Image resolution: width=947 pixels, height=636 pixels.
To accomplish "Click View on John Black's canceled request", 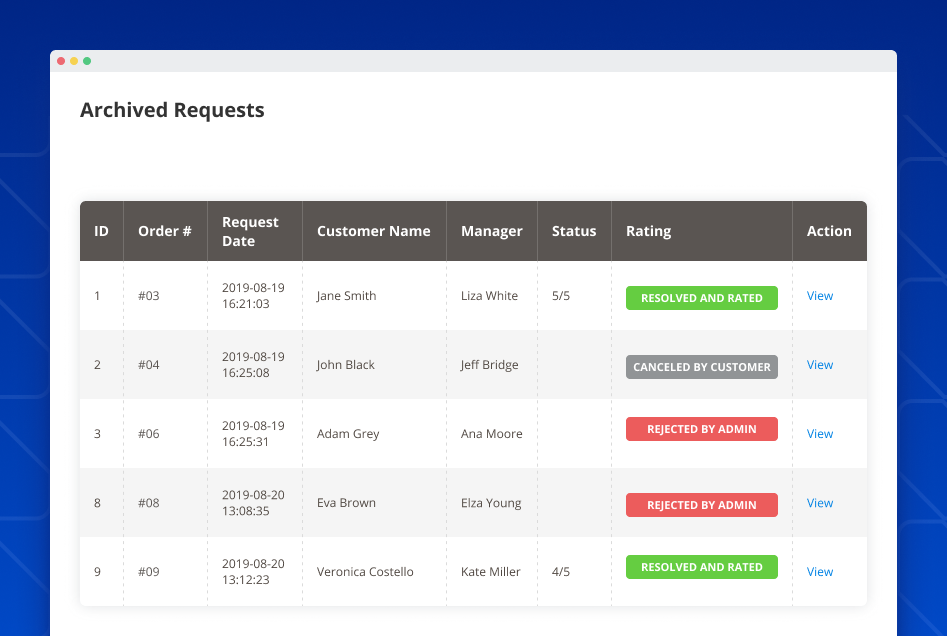I will pyautogui.click(x=819, y=364).
